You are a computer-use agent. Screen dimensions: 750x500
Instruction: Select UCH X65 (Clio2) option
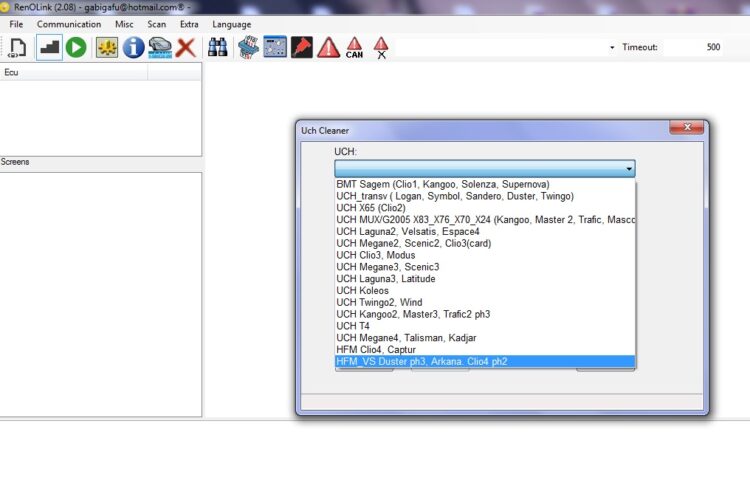(x=485, y=208)
